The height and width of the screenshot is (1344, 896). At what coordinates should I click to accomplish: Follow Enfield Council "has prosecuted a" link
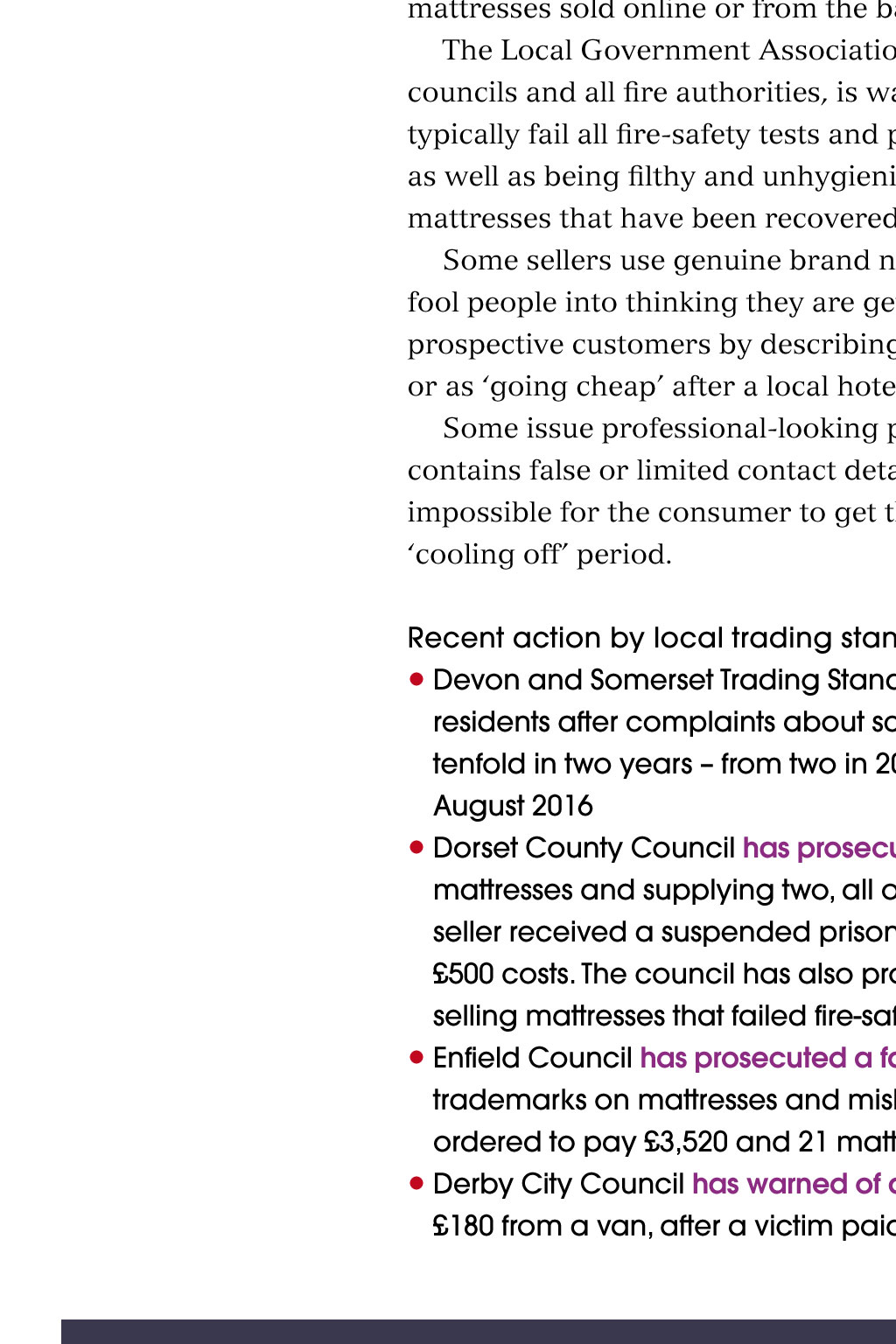tap(766, 1058)
